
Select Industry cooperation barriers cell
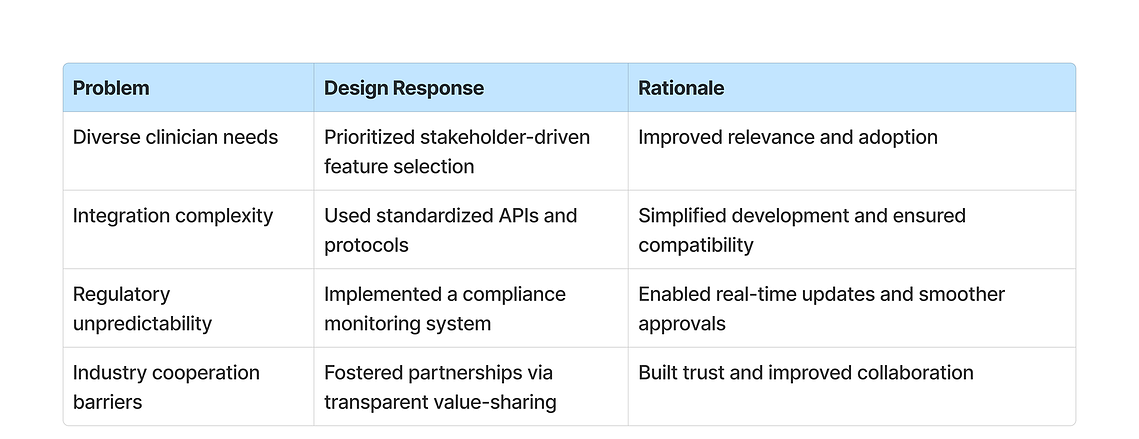click(x=188, y=387)
